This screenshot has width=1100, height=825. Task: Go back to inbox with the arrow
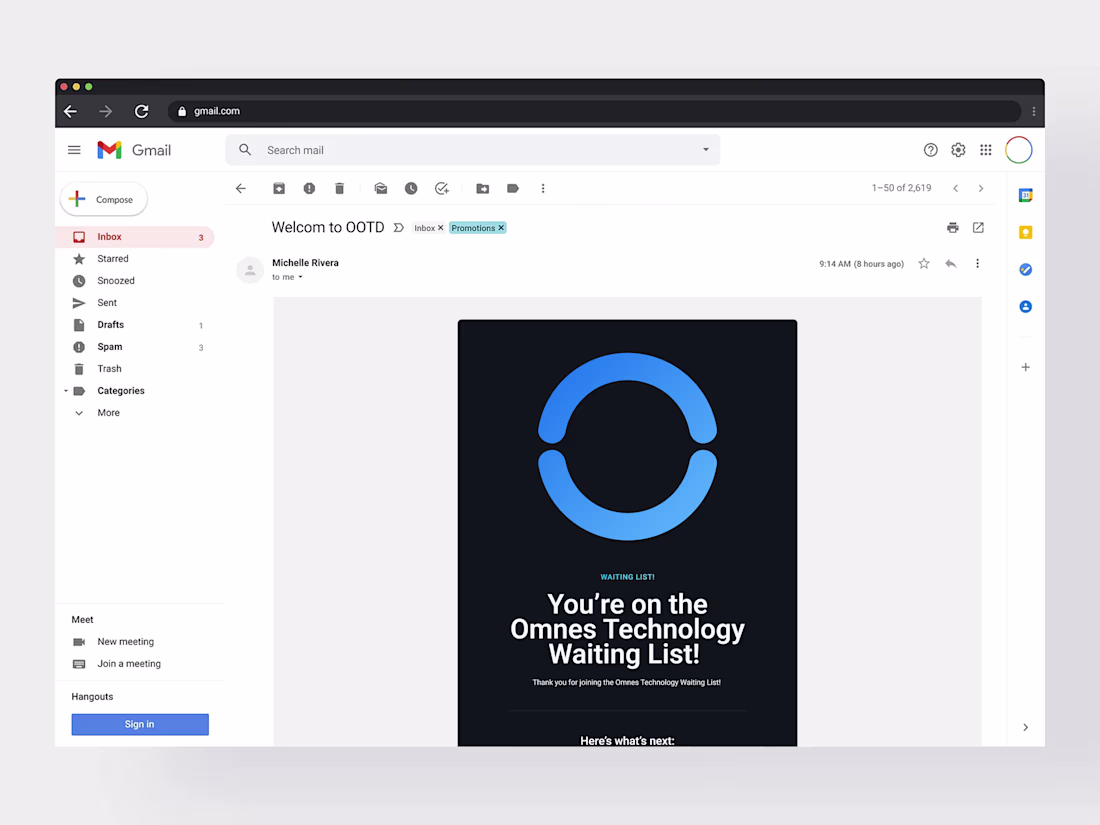point(241,189)
